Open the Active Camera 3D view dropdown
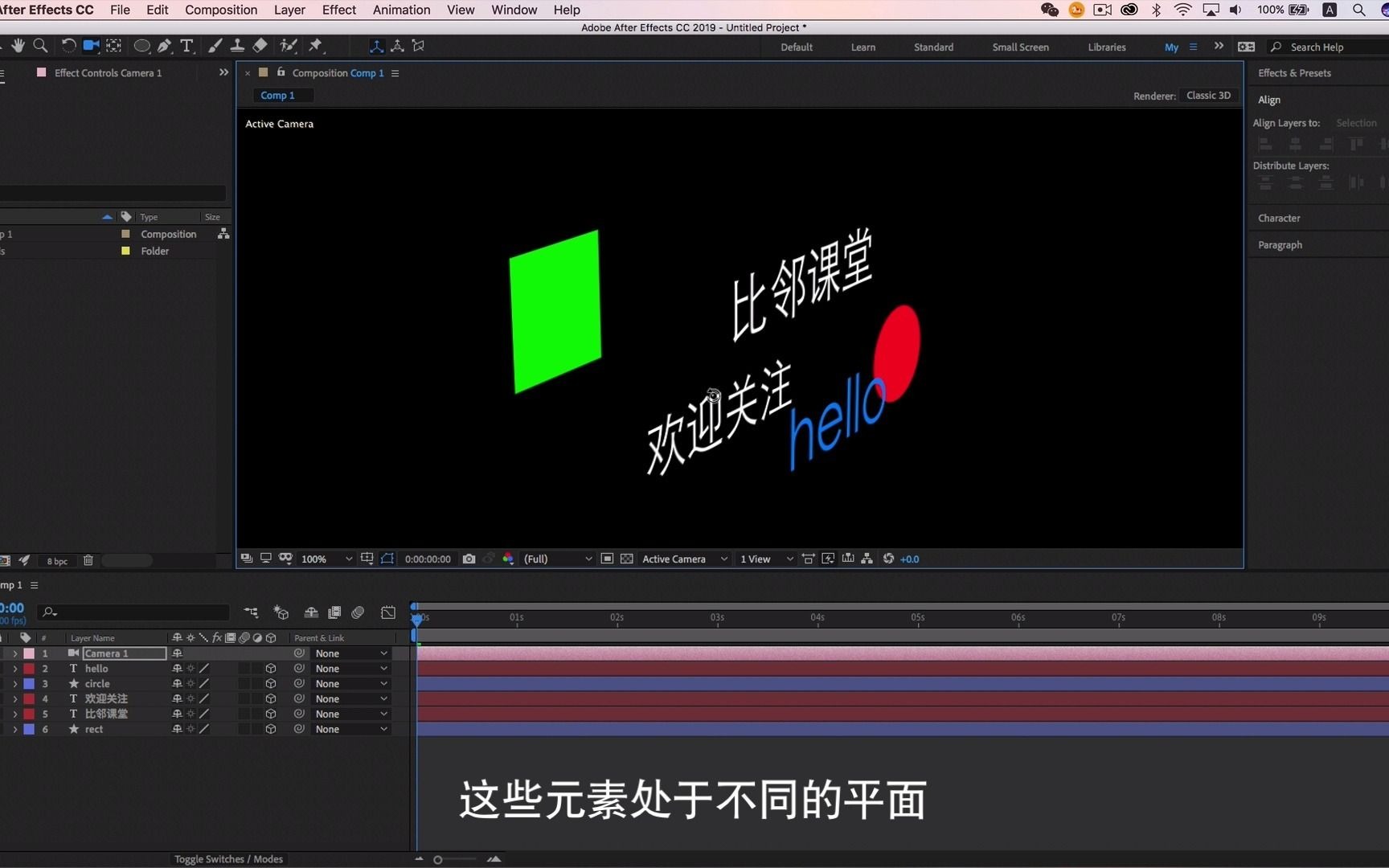1389x868 pixels. point(685,559)
